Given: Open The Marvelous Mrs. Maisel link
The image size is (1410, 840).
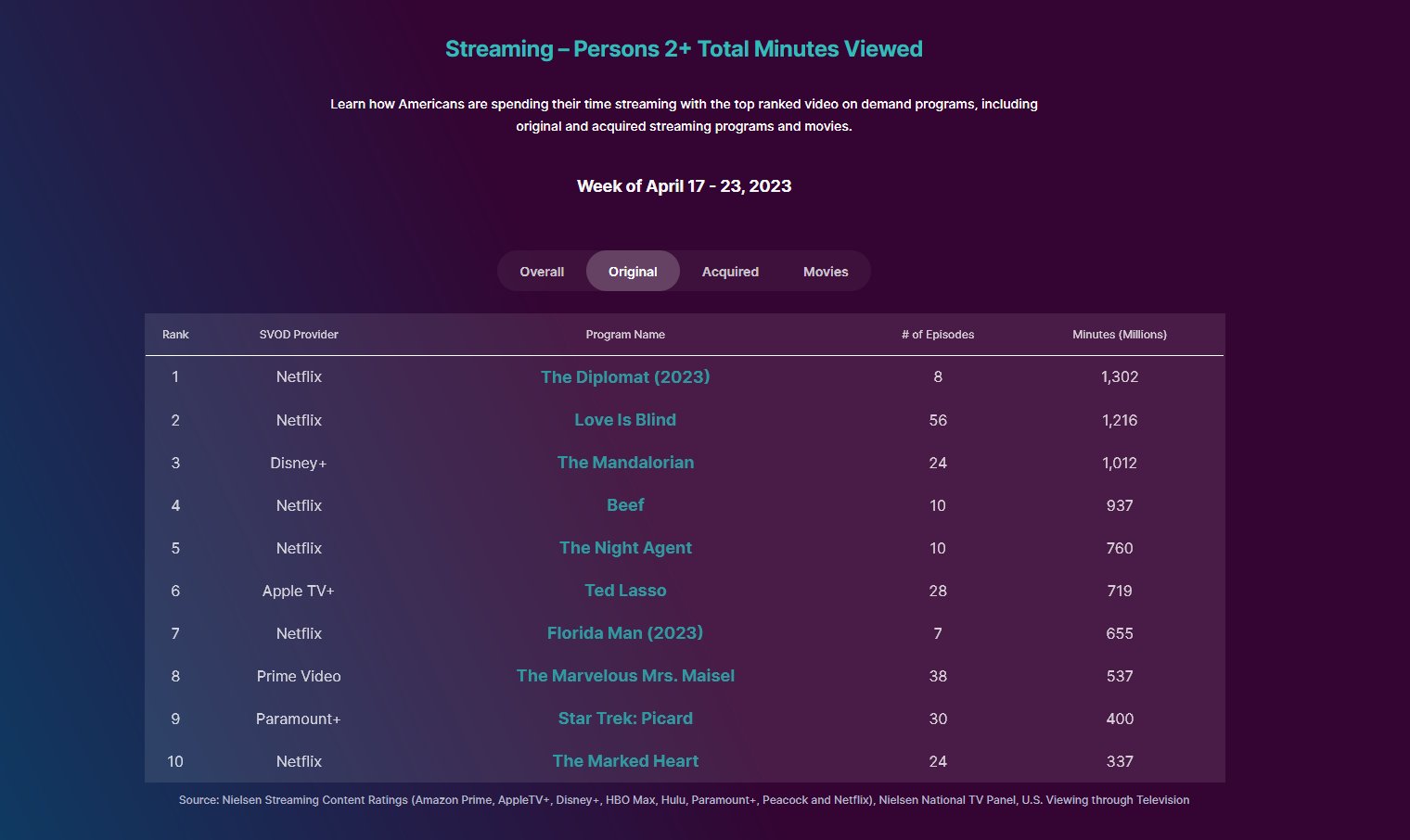Looking at the screenshot, I should pos(625,676).
